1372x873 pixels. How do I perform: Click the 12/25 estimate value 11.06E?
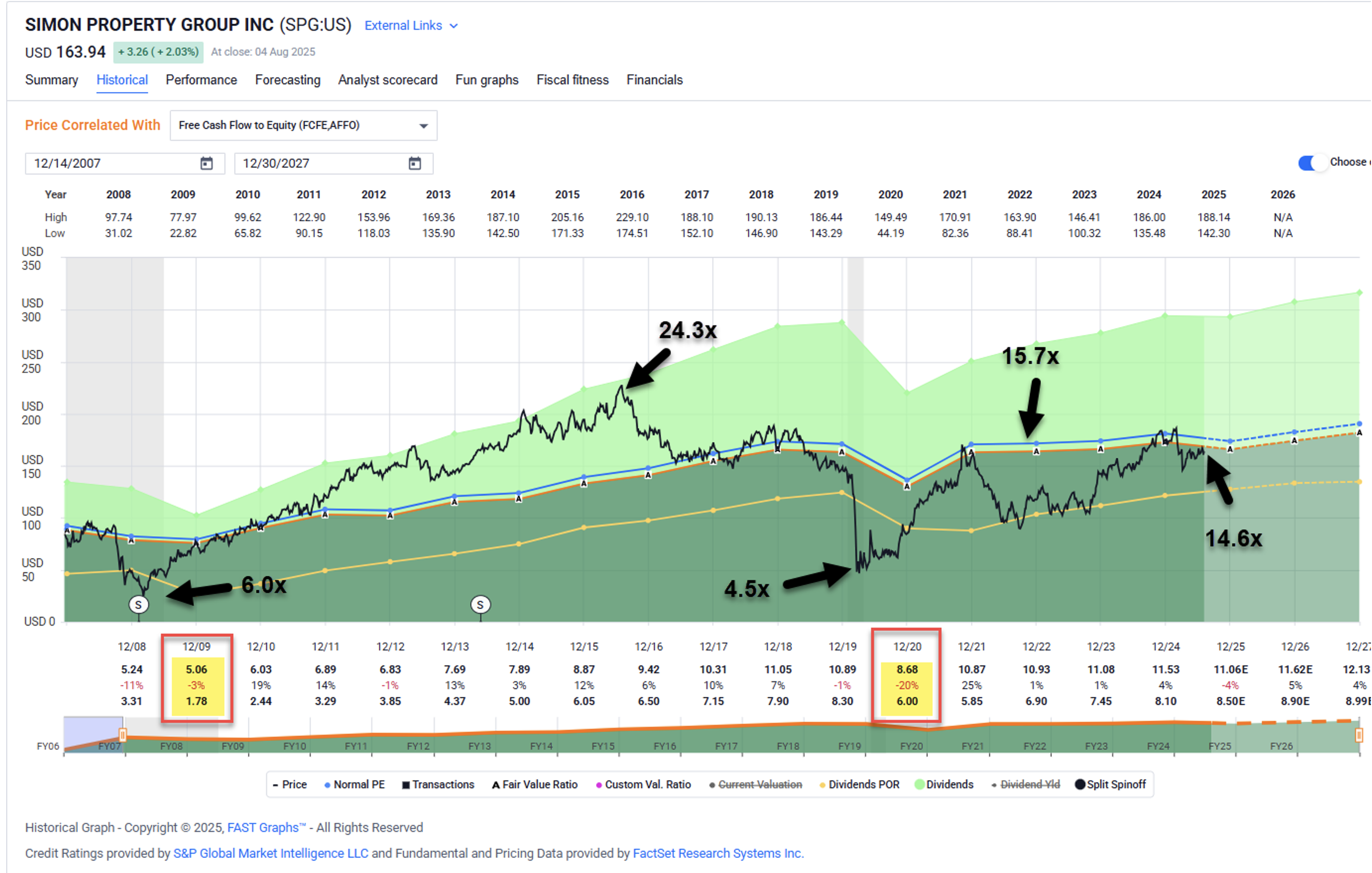[1231, 670]
